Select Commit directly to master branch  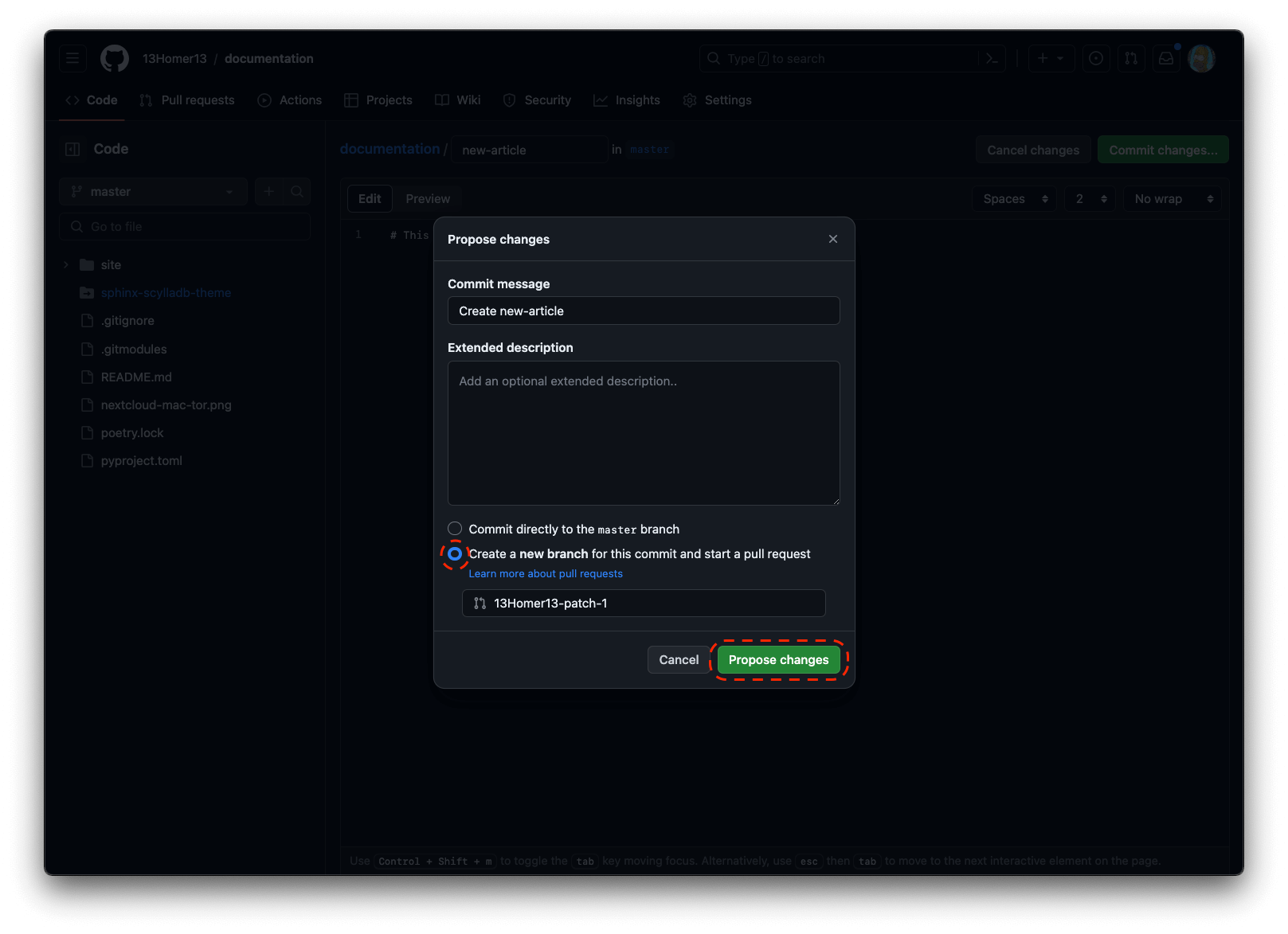click(x=455, y=529)
